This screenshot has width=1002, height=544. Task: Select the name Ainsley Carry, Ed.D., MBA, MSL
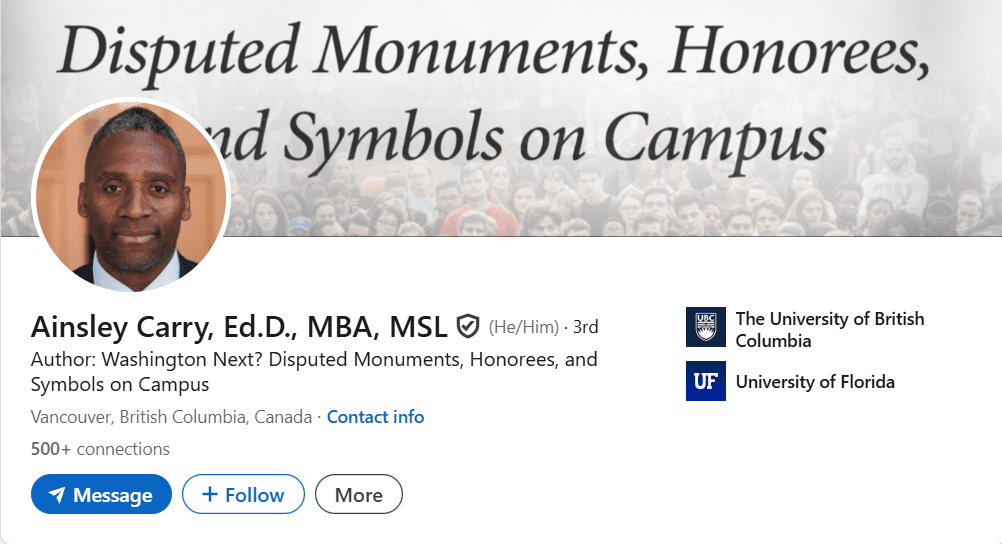pyautogui.click(x=239, y=327)
